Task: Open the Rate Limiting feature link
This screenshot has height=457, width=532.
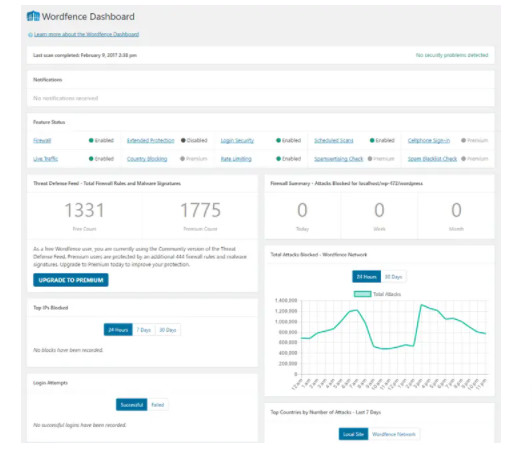Action: click(236, 159)
